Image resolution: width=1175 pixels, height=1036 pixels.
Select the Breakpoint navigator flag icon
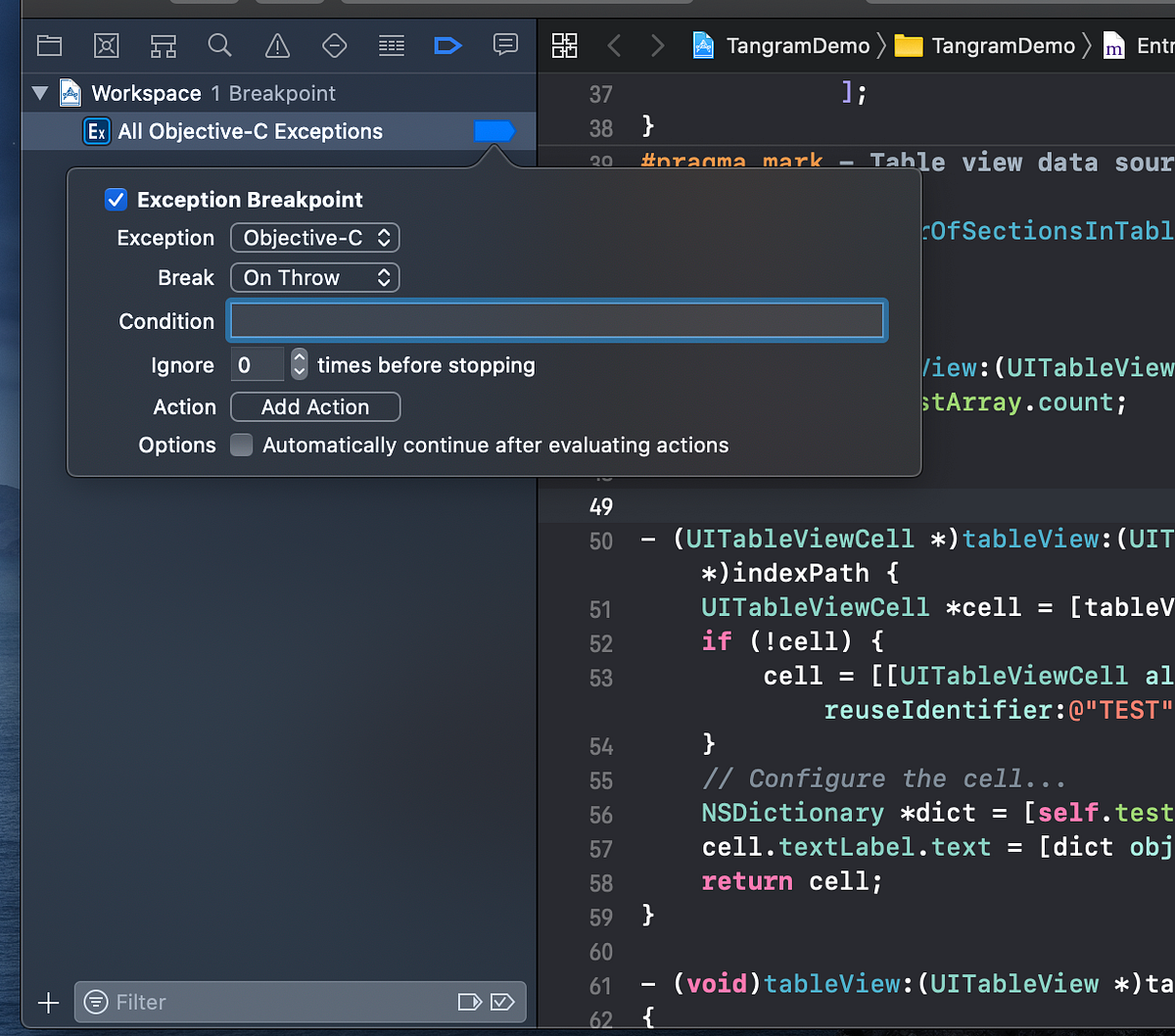point(447,45)
